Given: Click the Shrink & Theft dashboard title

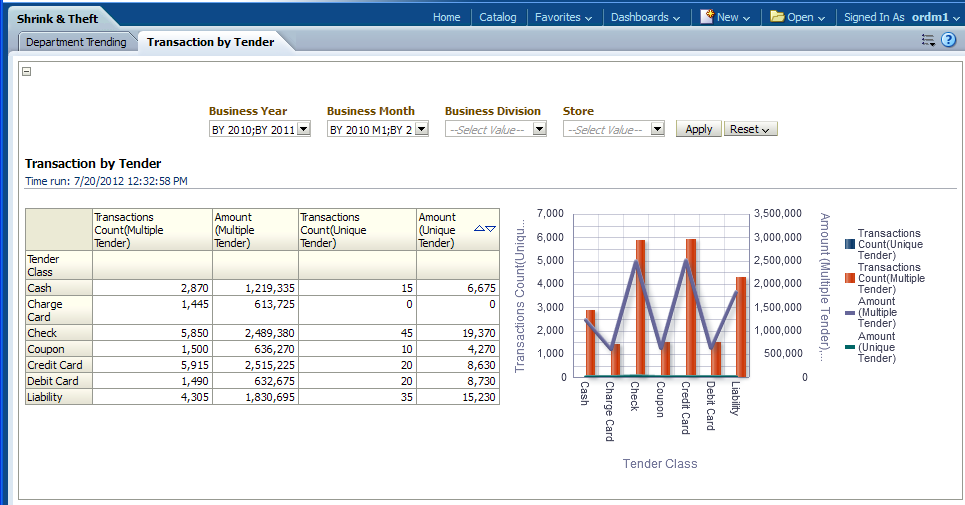Looking at the screenshot, I should pyautogui.click(x=57, y=18).
